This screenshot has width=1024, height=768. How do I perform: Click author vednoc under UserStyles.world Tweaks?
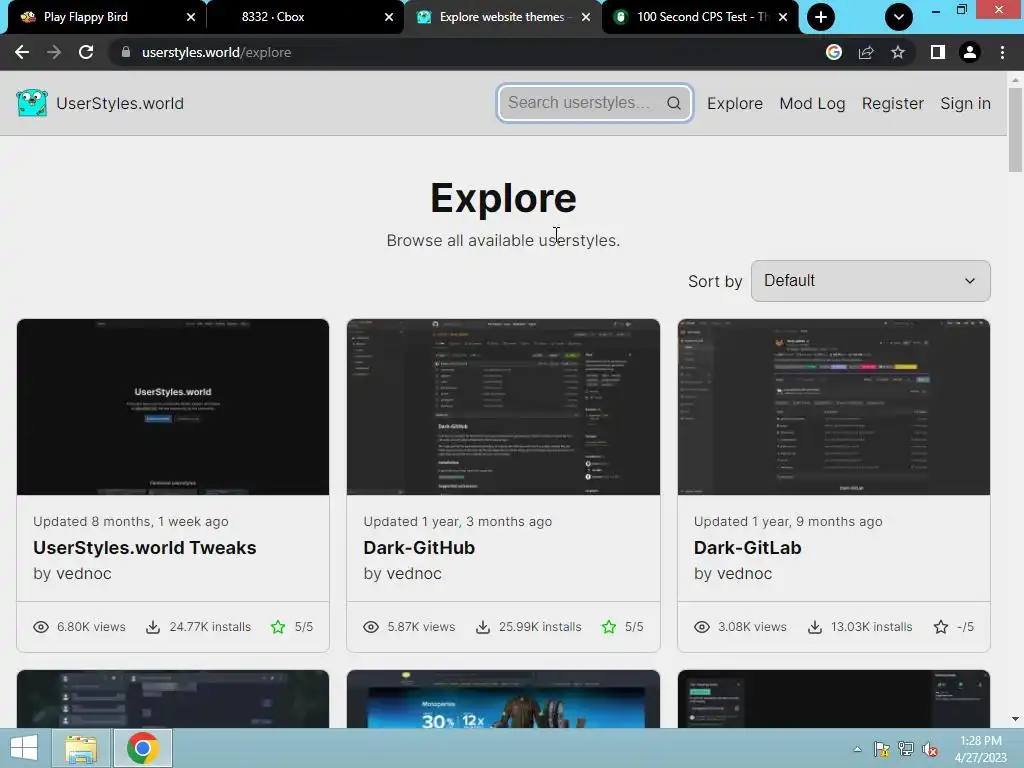click(x=83, y=573)
